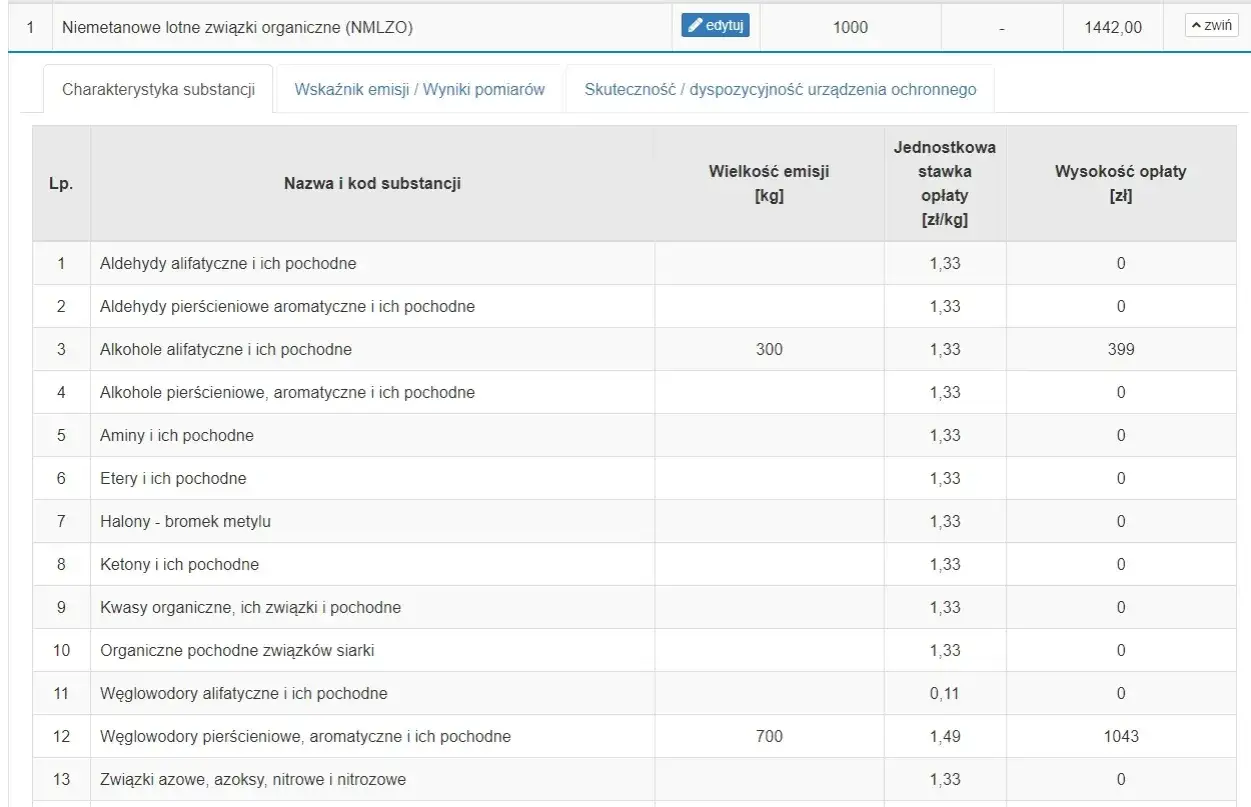Click the Nazwa i kod substancji column header
This screenshot has width=1251, height=807.
[372, 184]
